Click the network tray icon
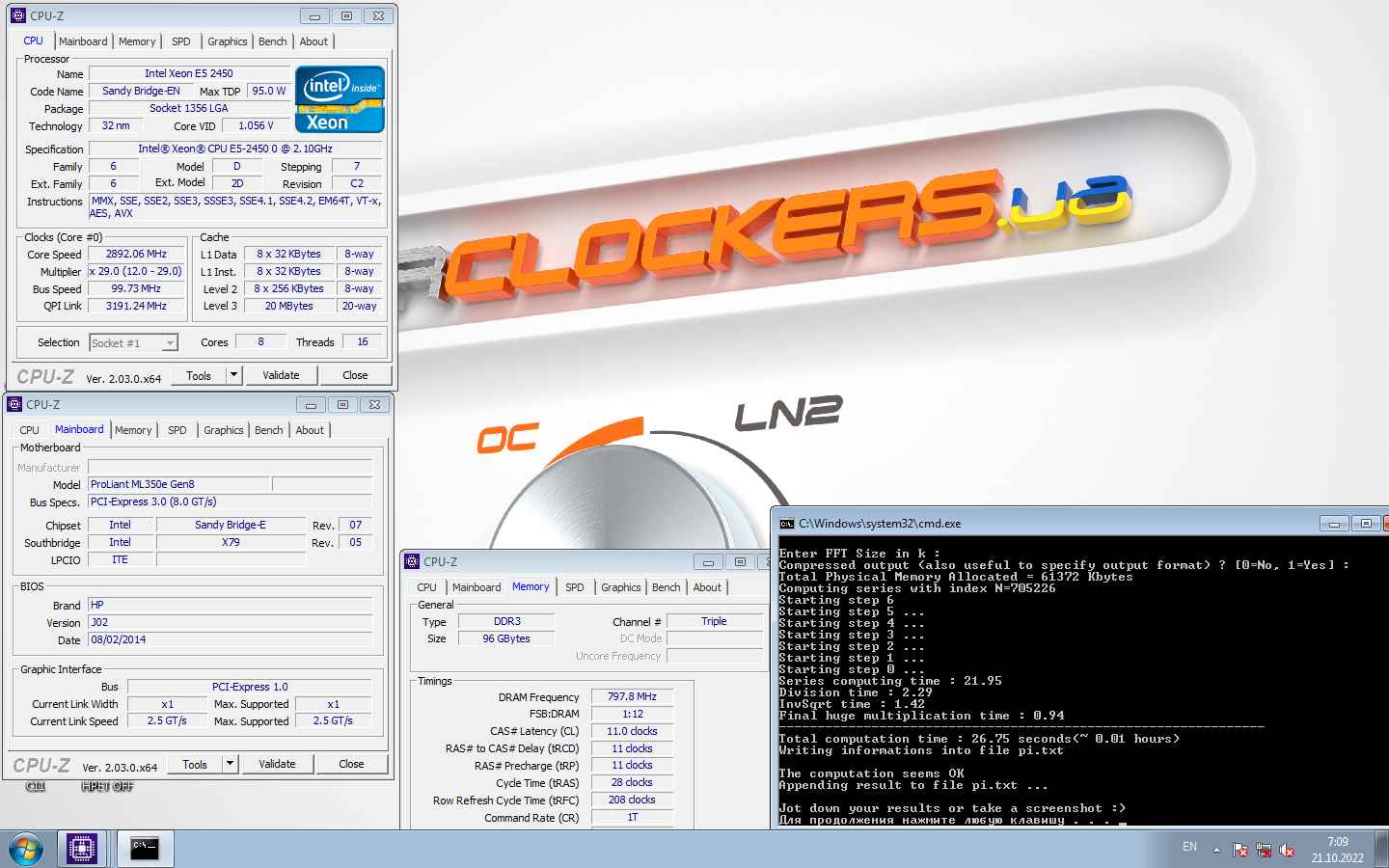Screen dimensions: 1389x868 (x=1264, y=850)
